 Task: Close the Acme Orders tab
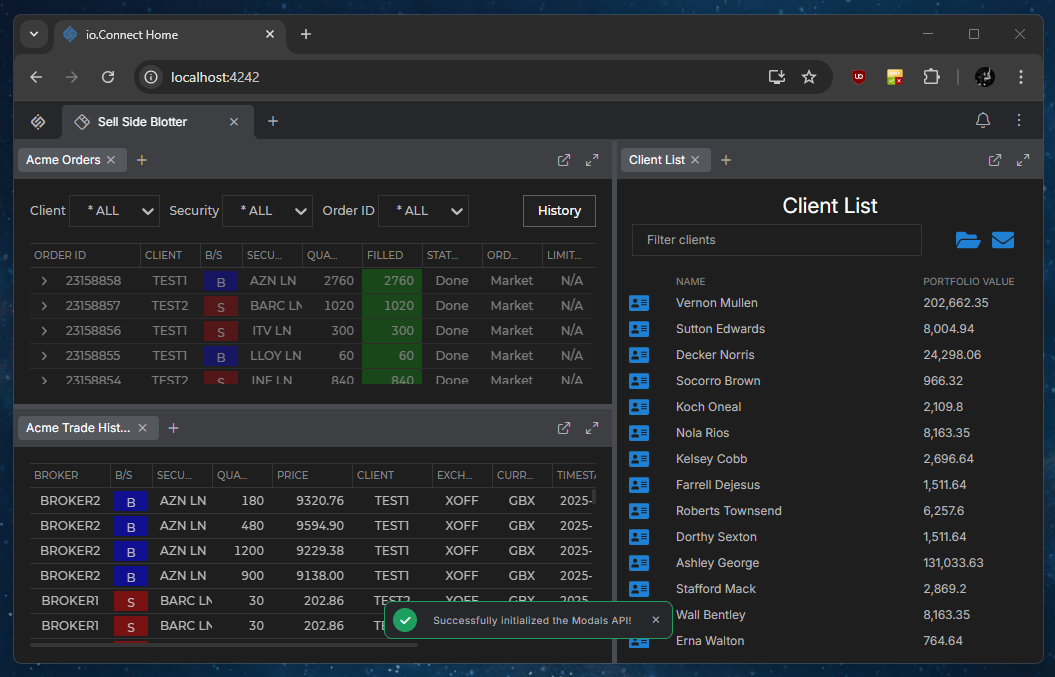click(x=111, y=160)
